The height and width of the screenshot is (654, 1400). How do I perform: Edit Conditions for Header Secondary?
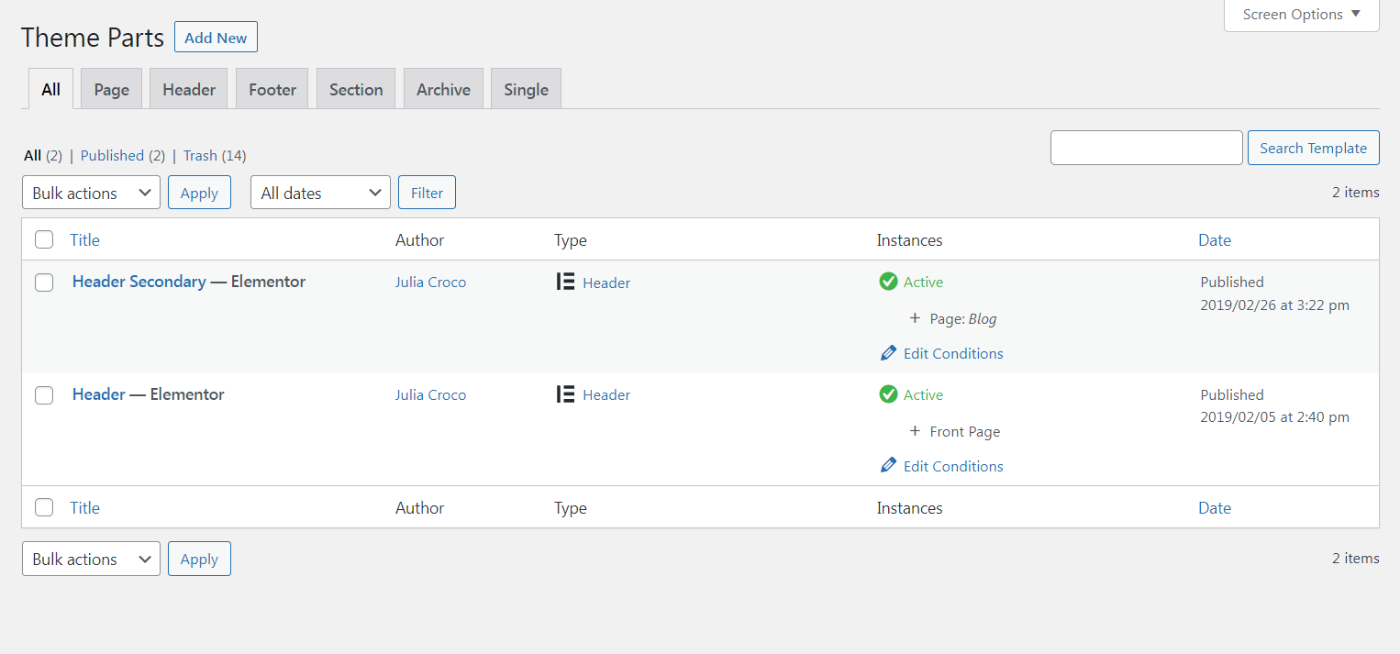click(953, 353)
